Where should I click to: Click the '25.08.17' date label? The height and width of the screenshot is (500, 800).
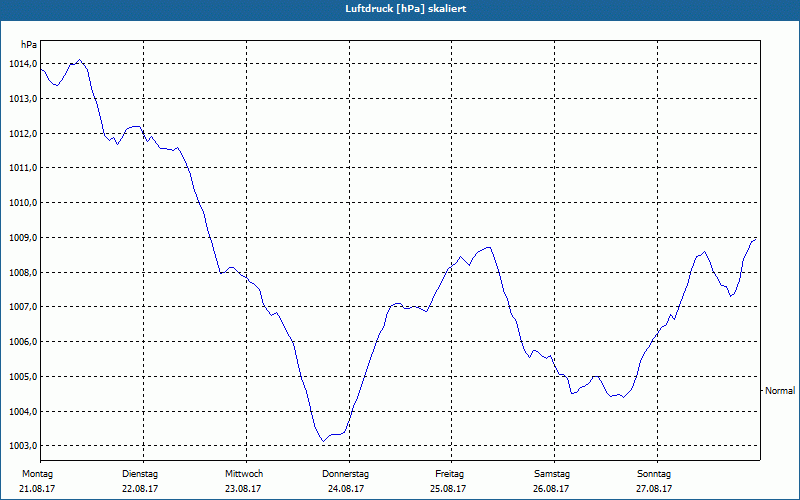tap(448, 489)
